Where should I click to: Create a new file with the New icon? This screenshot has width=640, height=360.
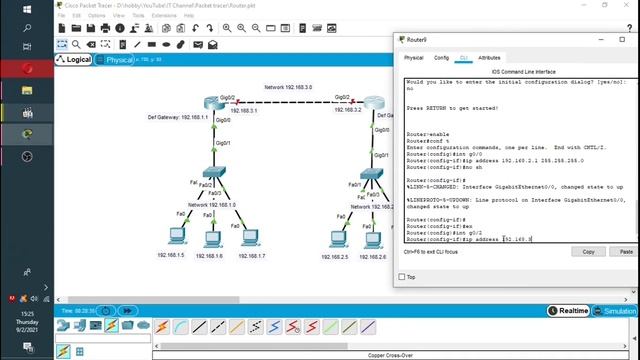pos(62,28)
